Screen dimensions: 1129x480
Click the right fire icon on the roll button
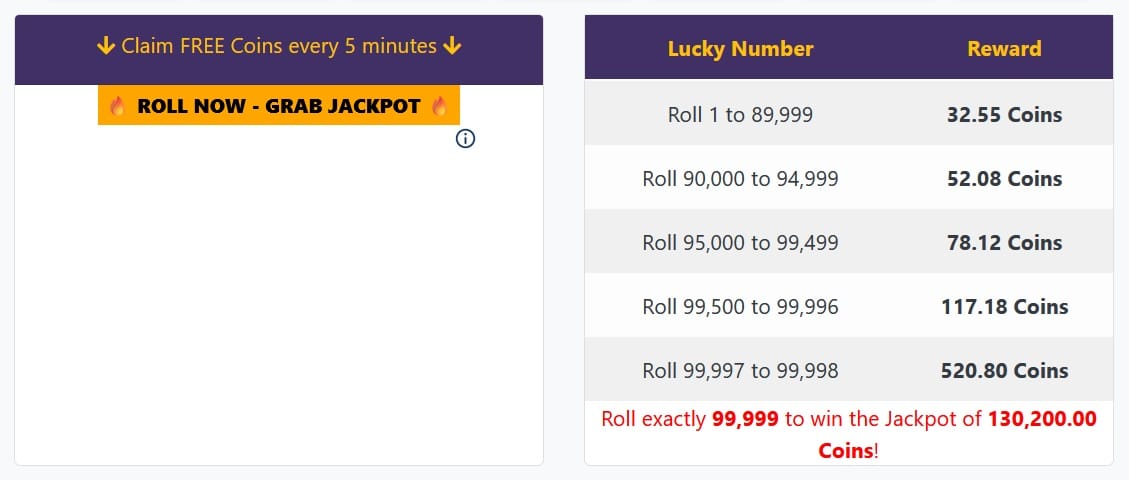click(438, 106)
